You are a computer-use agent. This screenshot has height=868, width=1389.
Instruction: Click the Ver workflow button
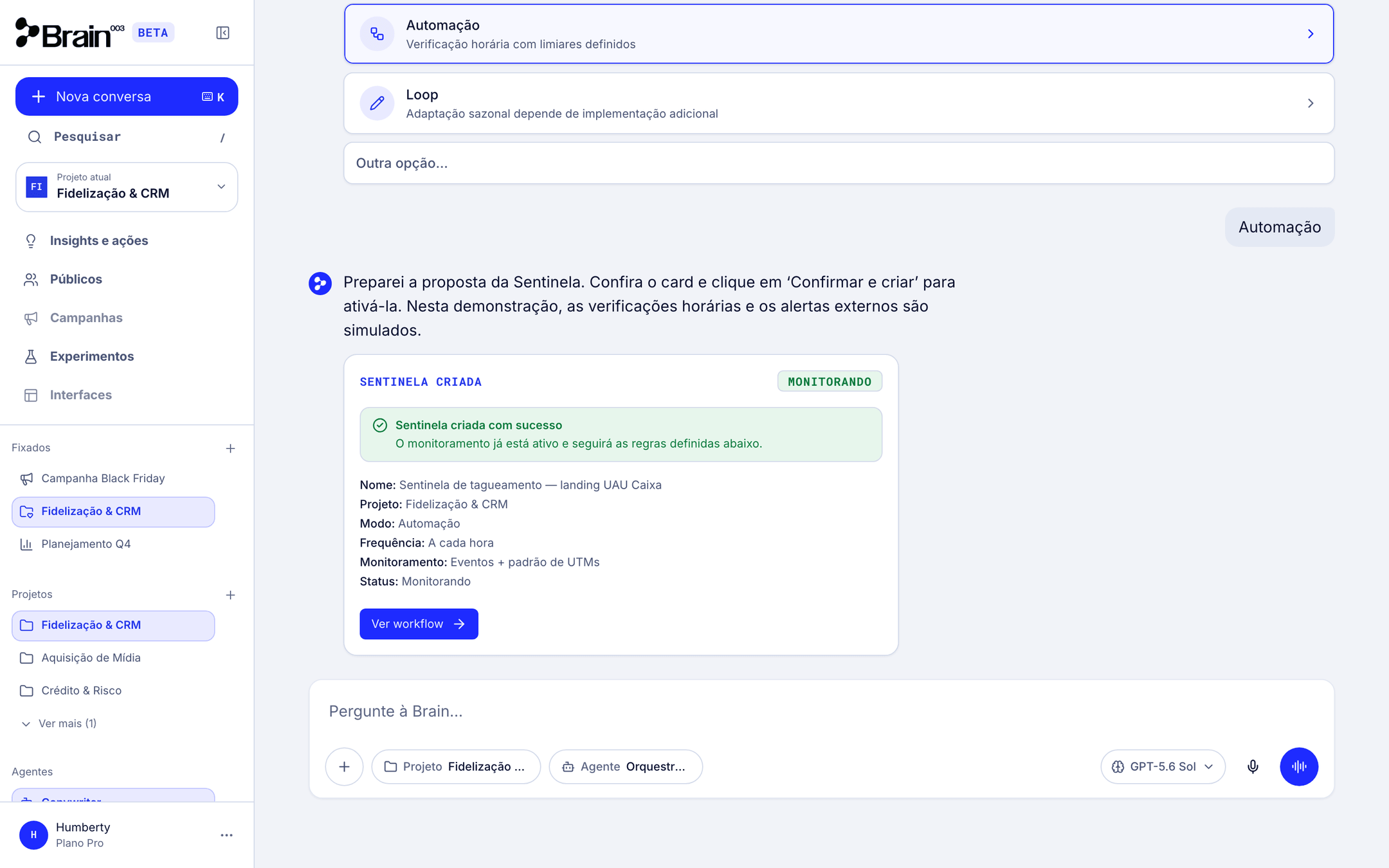click(419, 624)
